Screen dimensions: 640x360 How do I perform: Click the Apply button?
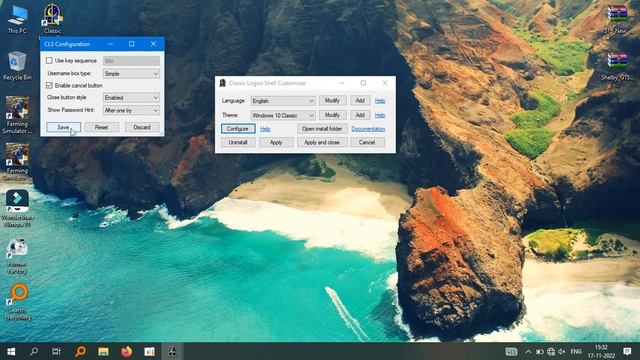(276, 142)
